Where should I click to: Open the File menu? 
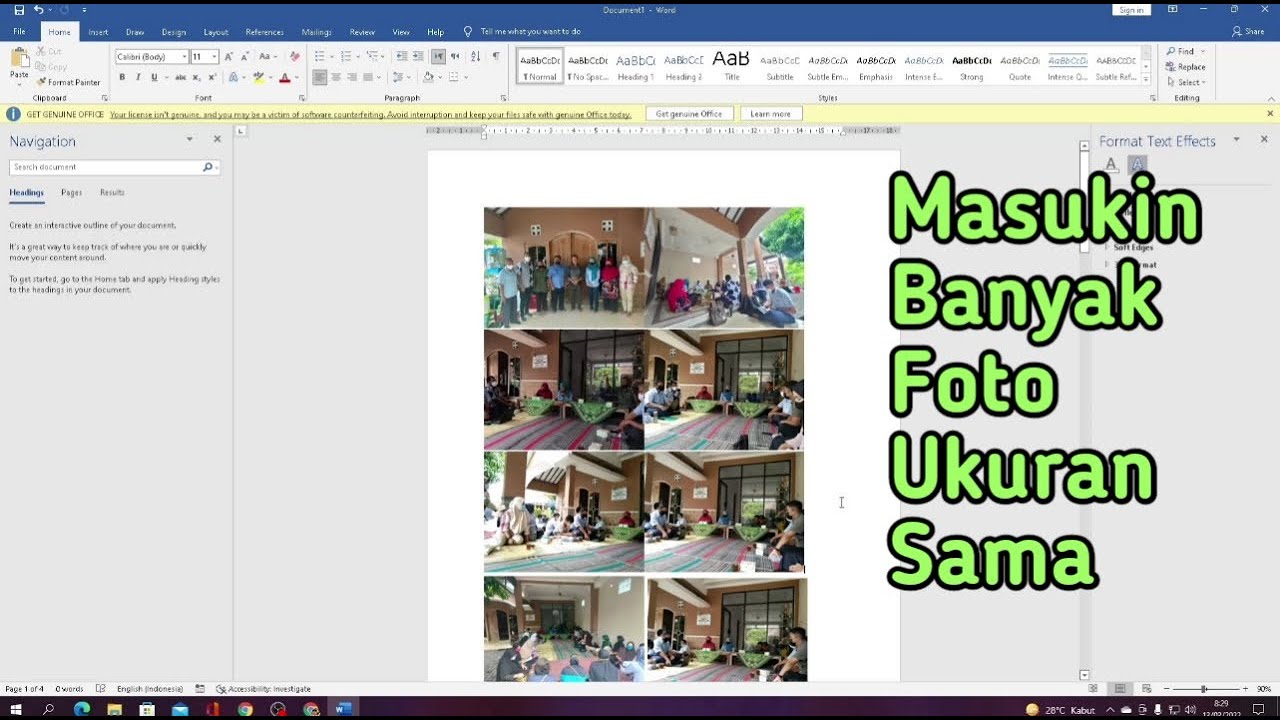(x=19, y=32)
